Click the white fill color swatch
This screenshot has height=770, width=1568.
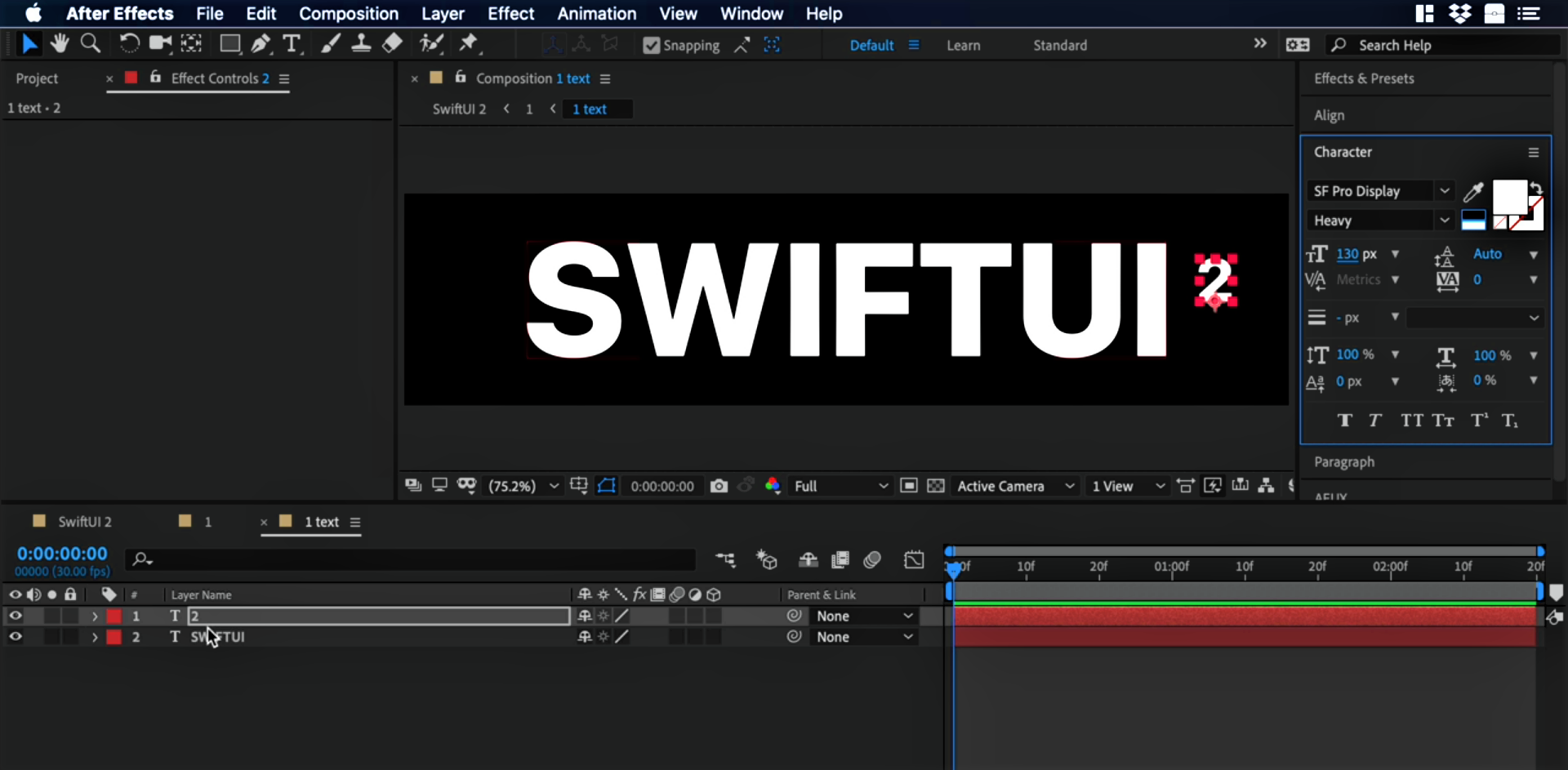coord(1508,197)
